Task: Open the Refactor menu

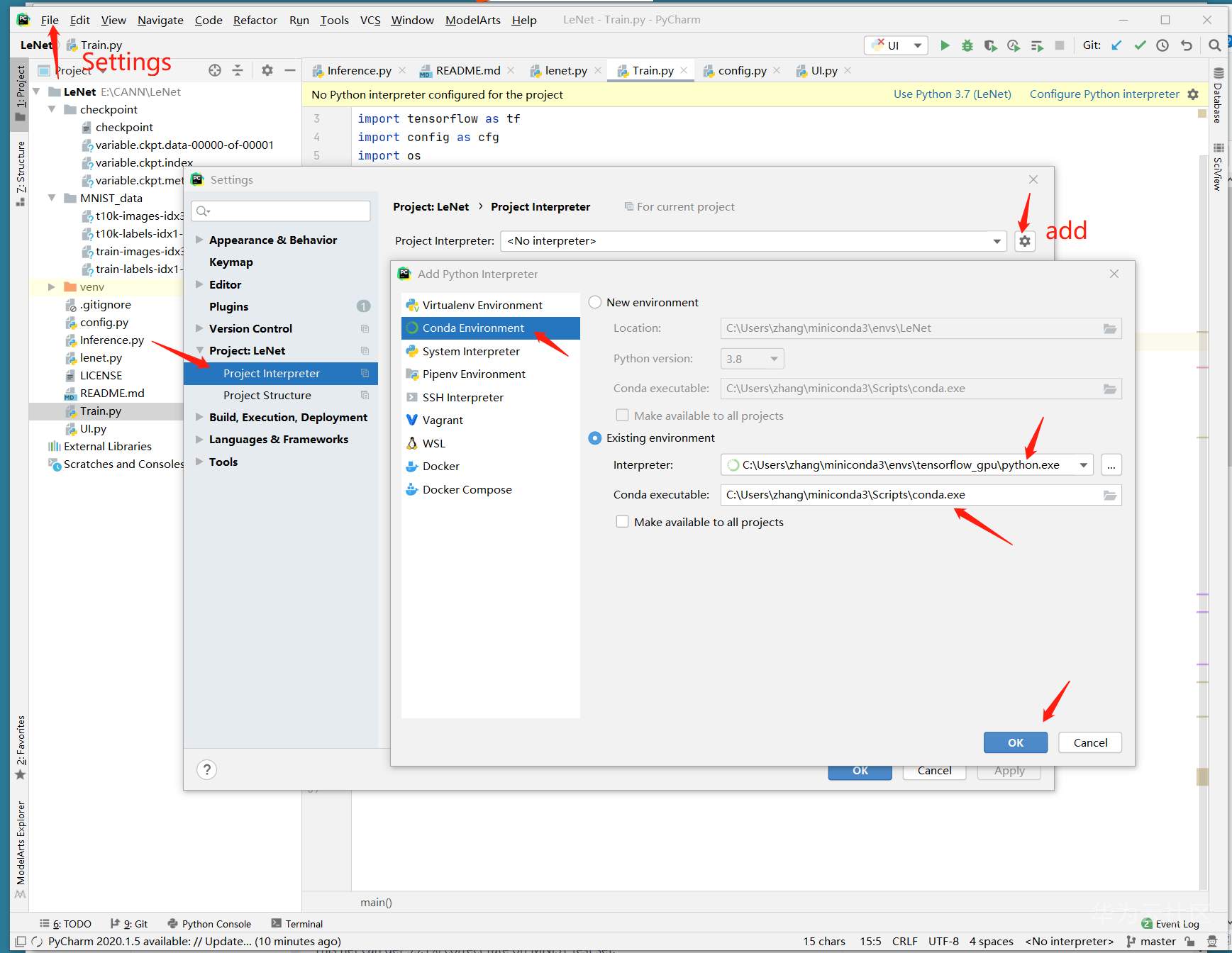Action: [x=255, y=20]
